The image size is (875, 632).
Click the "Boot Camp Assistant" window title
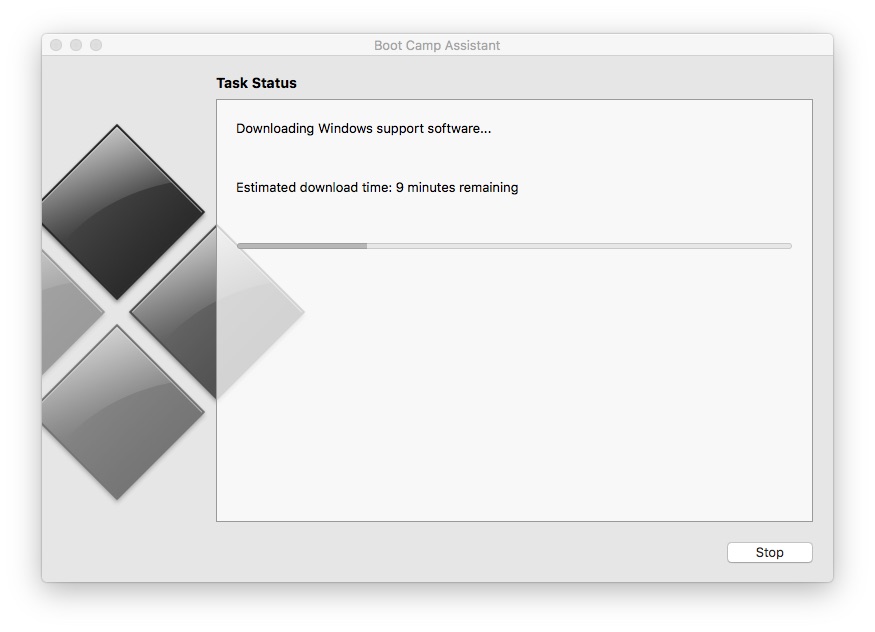[x=437, y=45]
